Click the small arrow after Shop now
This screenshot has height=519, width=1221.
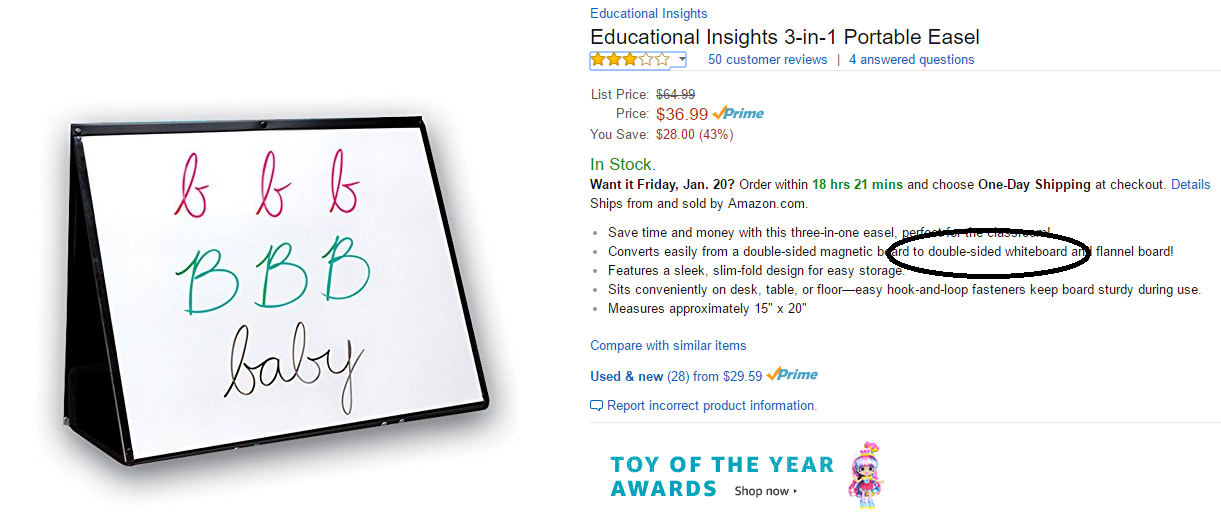point(796,491)
